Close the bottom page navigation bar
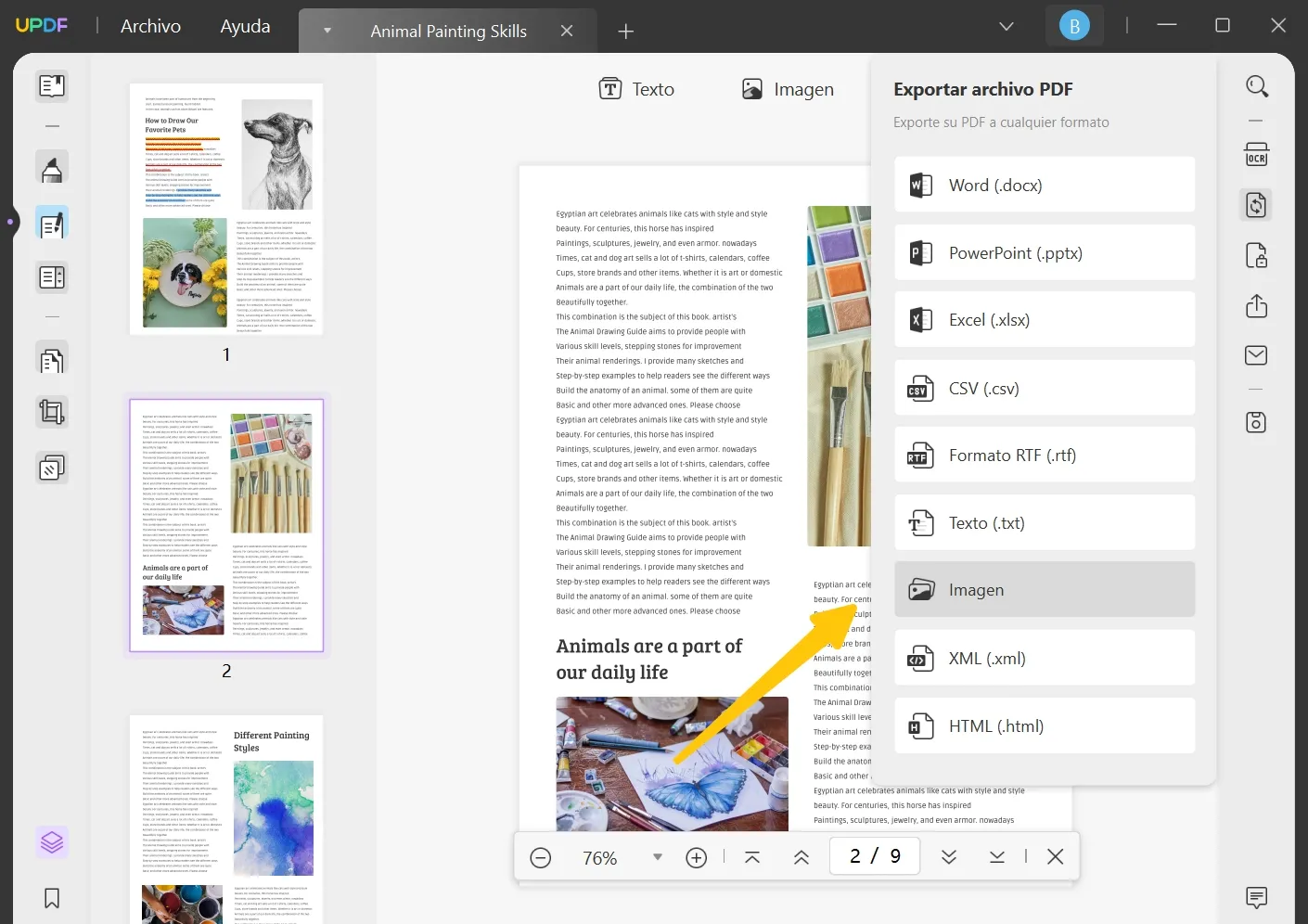Viewport: 1308px width, 924px height. point(1056,857)
